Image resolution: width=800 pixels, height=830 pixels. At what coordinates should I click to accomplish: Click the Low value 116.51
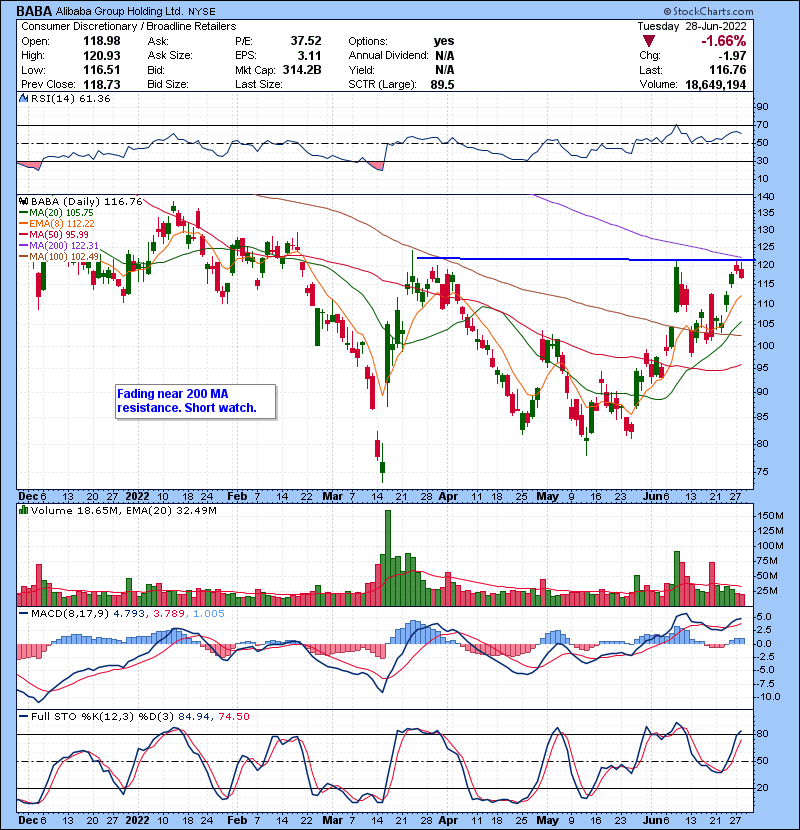(102, 70)
